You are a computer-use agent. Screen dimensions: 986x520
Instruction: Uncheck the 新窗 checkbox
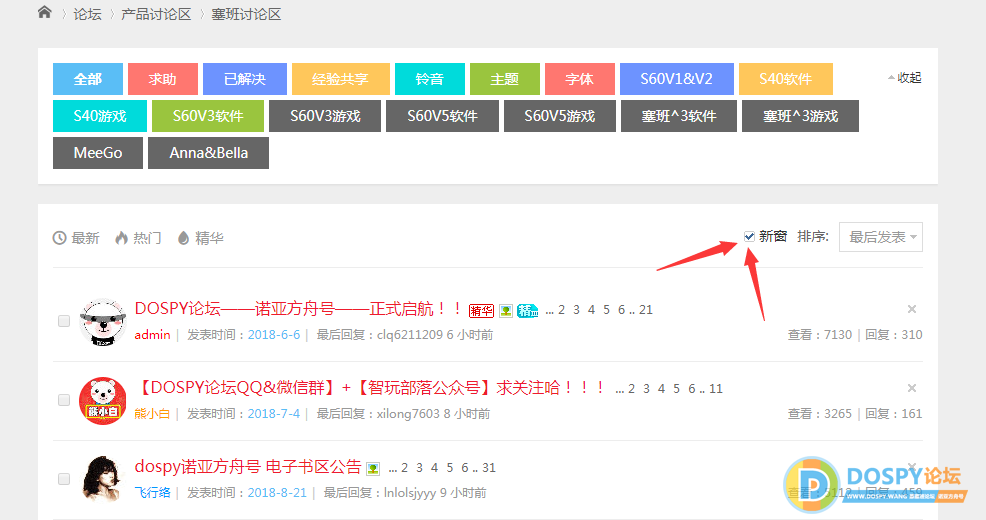coord(749,236)
